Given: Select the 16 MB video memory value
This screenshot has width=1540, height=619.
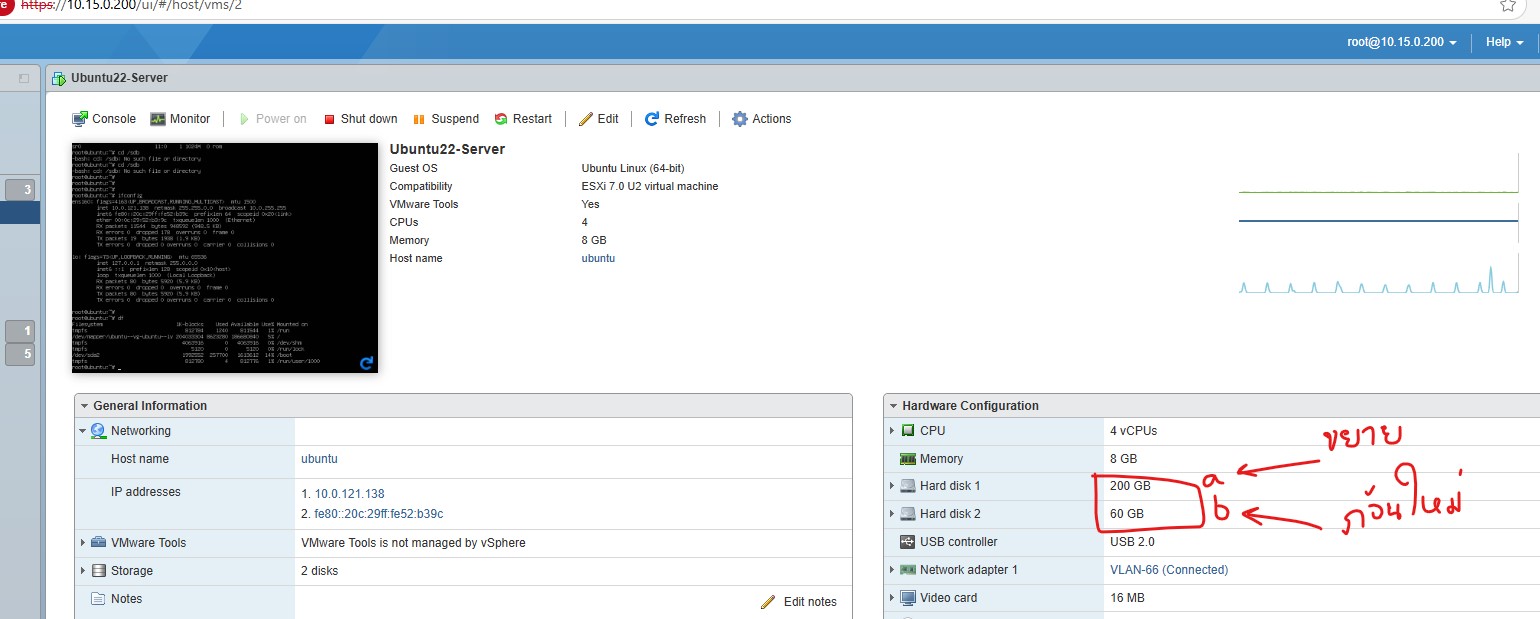Looking at the screenshot, I should [x=1127, y=598].
